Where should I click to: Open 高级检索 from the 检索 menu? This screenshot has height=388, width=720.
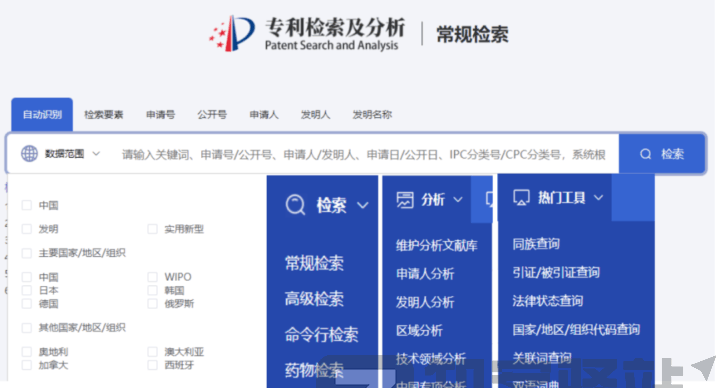[x=314, y=299]
